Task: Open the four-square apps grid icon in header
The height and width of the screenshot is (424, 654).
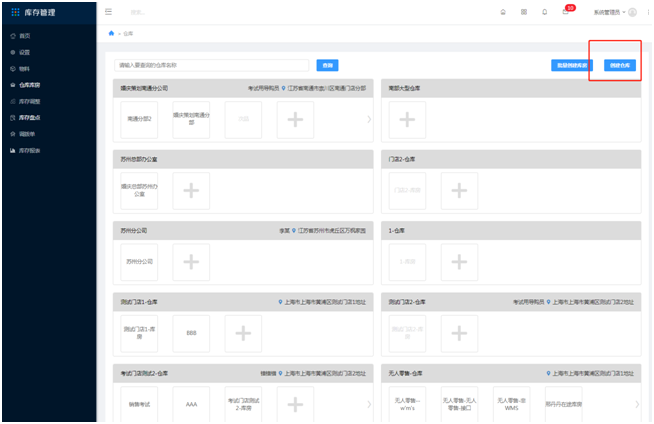Action: (524, 12)
